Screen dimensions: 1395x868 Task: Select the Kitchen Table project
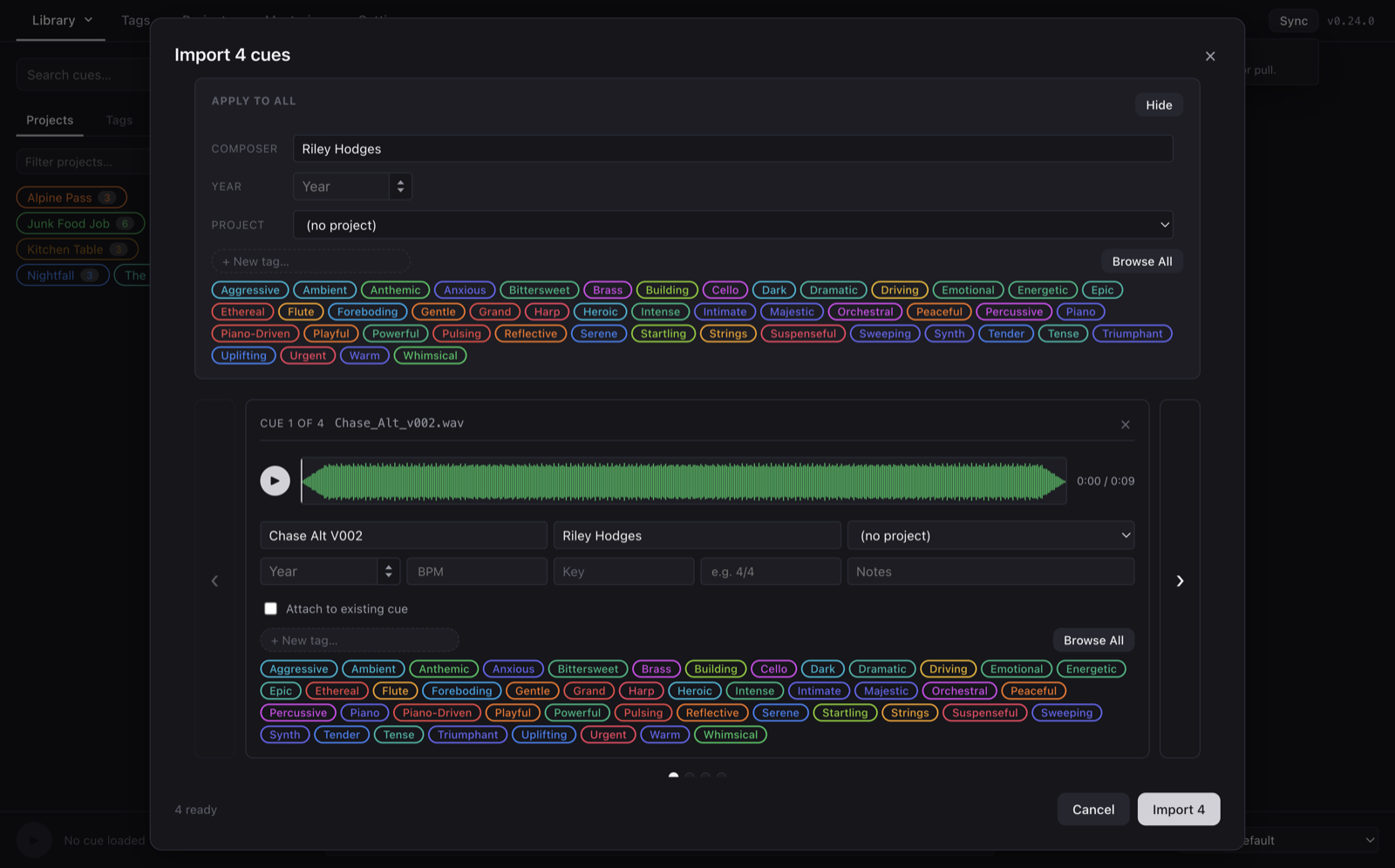click(77, 249)
